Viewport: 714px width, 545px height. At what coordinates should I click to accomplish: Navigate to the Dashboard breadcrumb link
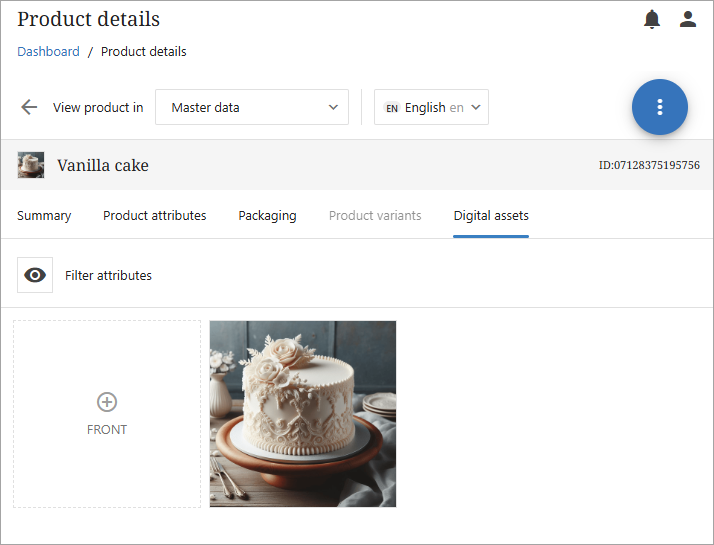[48, 51]
